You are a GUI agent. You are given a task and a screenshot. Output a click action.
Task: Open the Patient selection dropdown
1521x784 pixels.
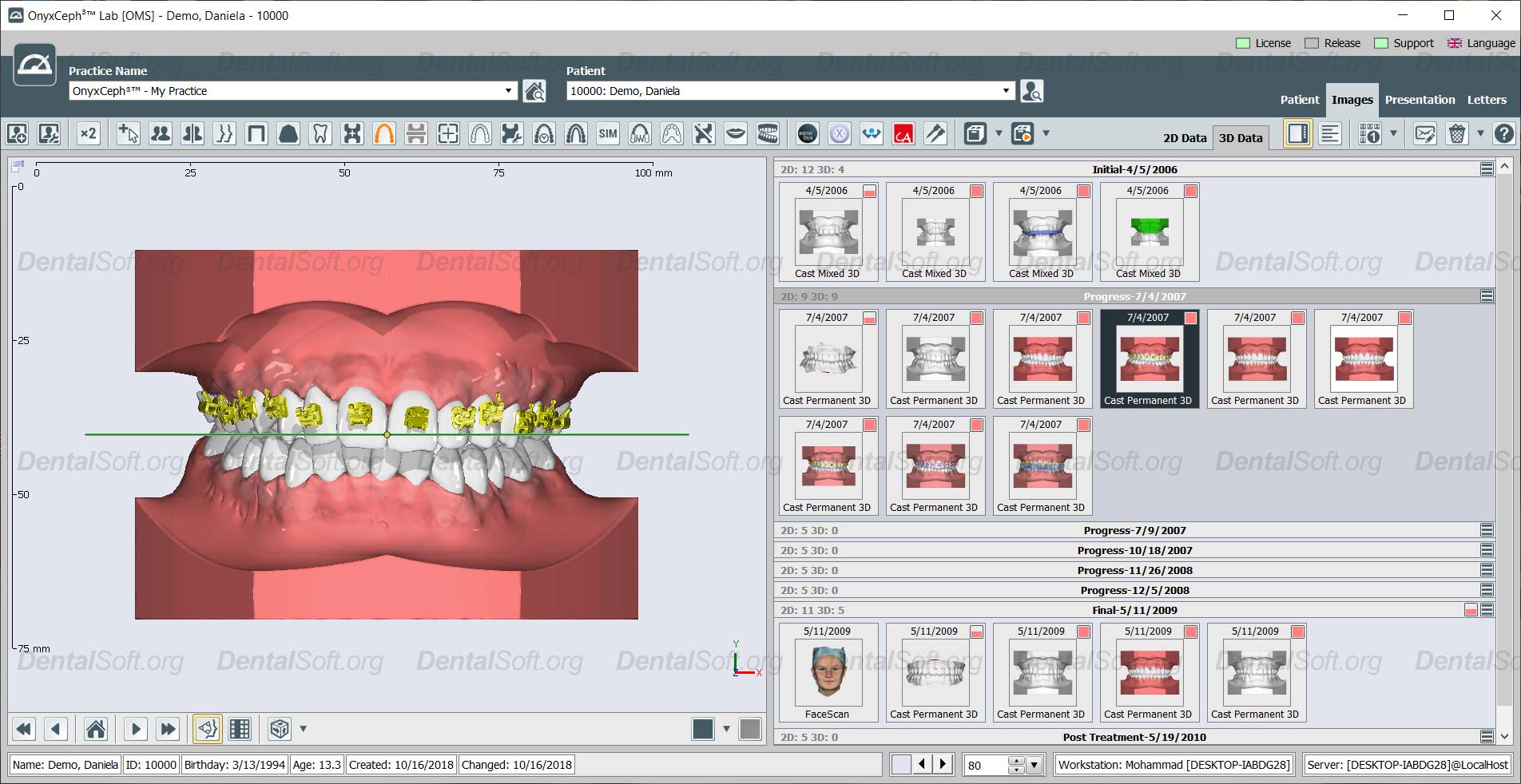tap(1005, 90)
